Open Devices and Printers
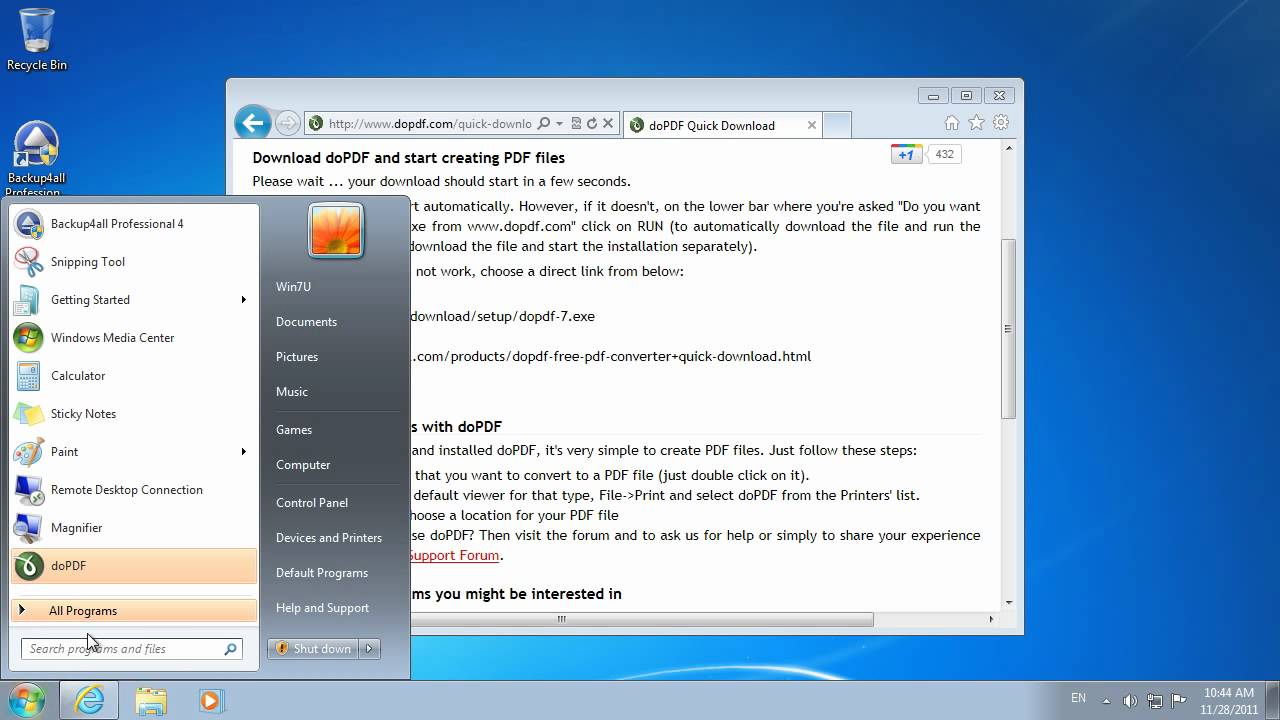 click(329, 538)
